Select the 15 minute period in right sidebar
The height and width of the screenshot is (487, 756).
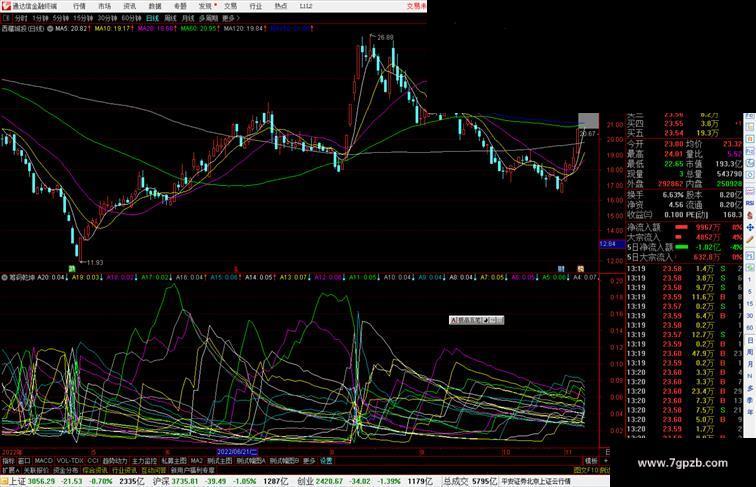(x=750, y=304)
